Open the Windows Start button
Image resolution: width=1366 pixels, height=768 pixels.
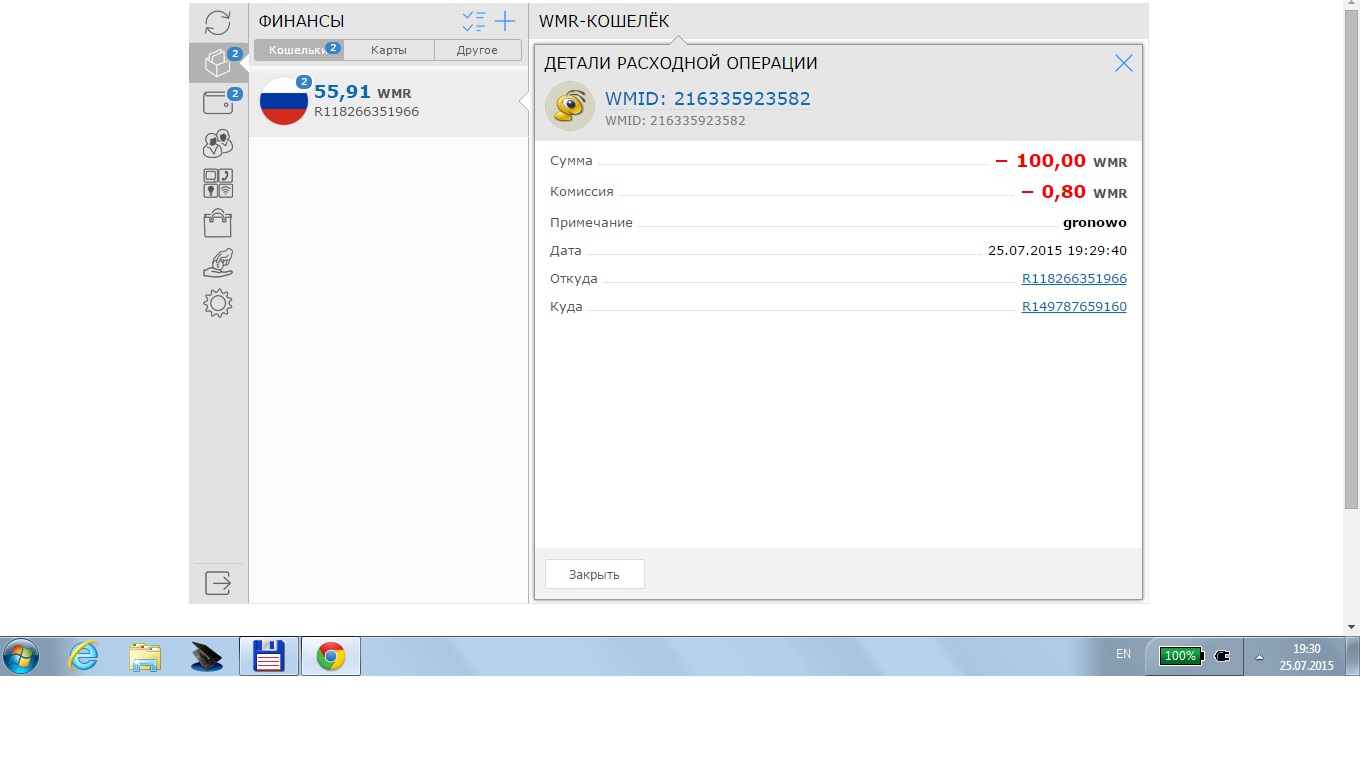[x=21, y=657]
